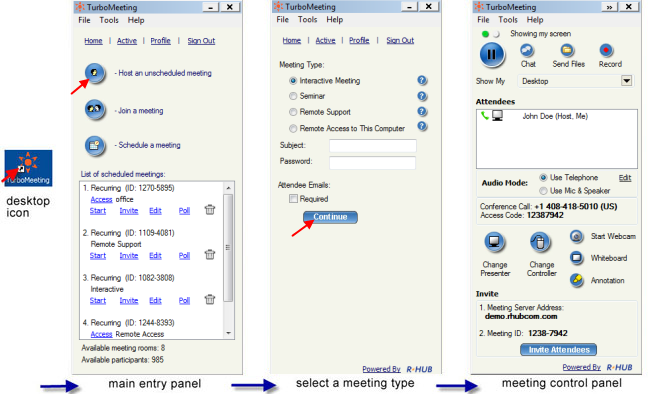The image size is (650, 394).
Task: Open the TurboMeeting desktop icon
Action: [28, 168]
